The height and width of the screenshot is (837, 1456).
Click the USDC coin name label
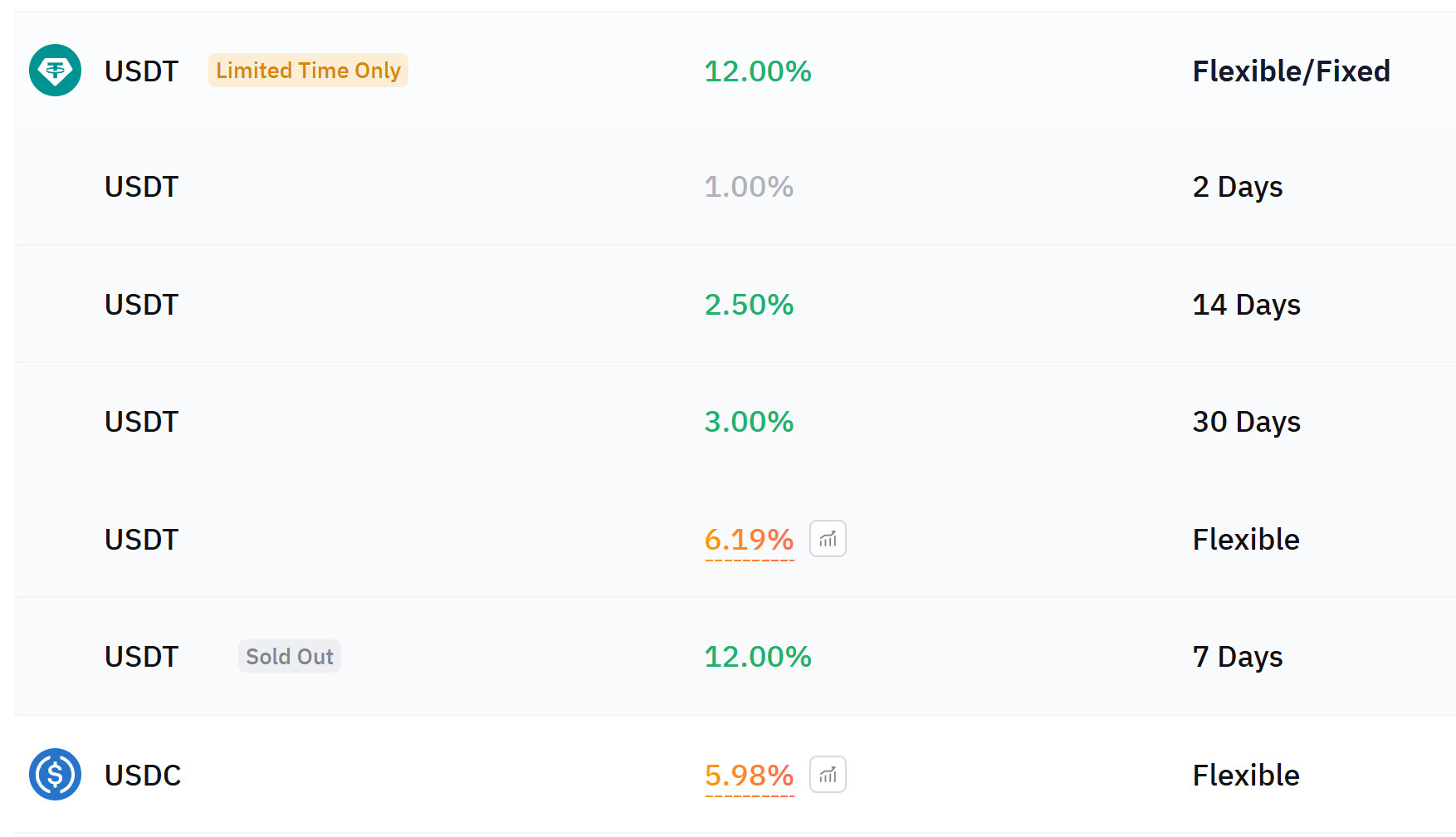143,776
